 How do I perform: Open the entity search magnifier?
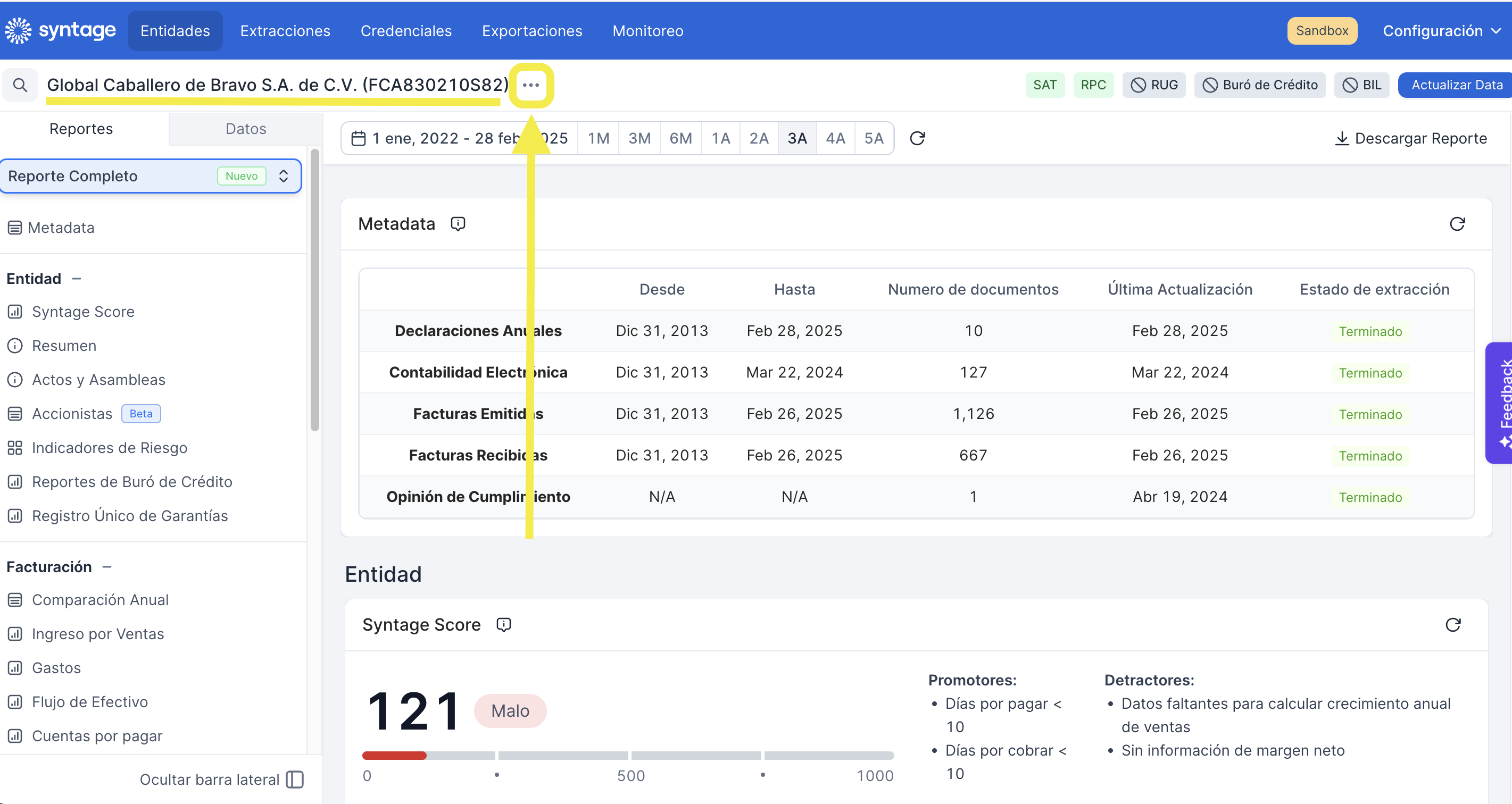[20, 85]
